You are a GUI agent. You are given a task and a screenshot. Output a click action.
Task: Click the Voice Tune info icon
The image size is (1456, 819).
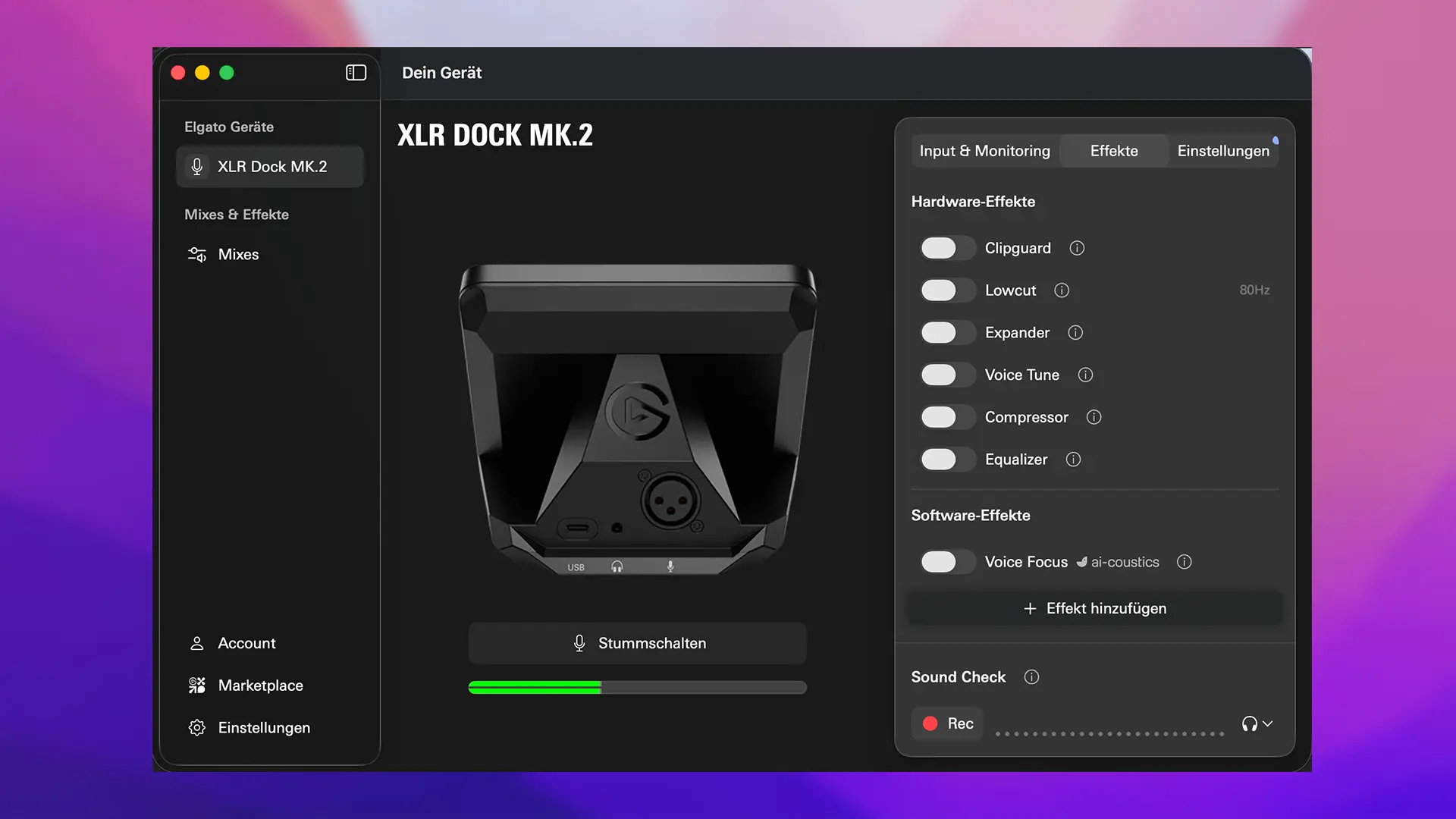click(x=1085, y=375)
